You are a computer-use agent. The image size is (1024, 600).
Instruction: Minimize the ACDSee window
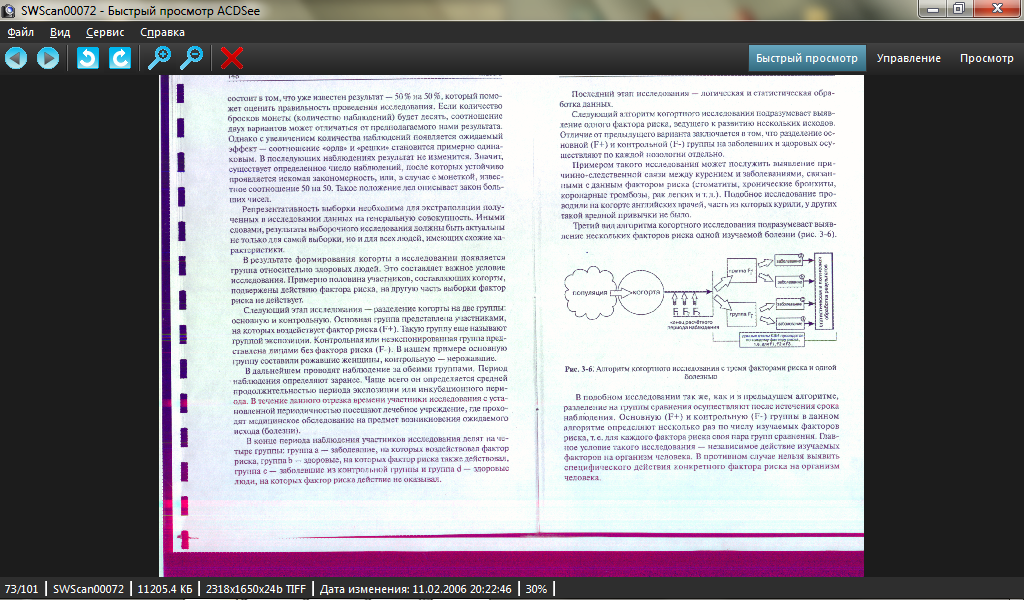[x=933, y=9]
